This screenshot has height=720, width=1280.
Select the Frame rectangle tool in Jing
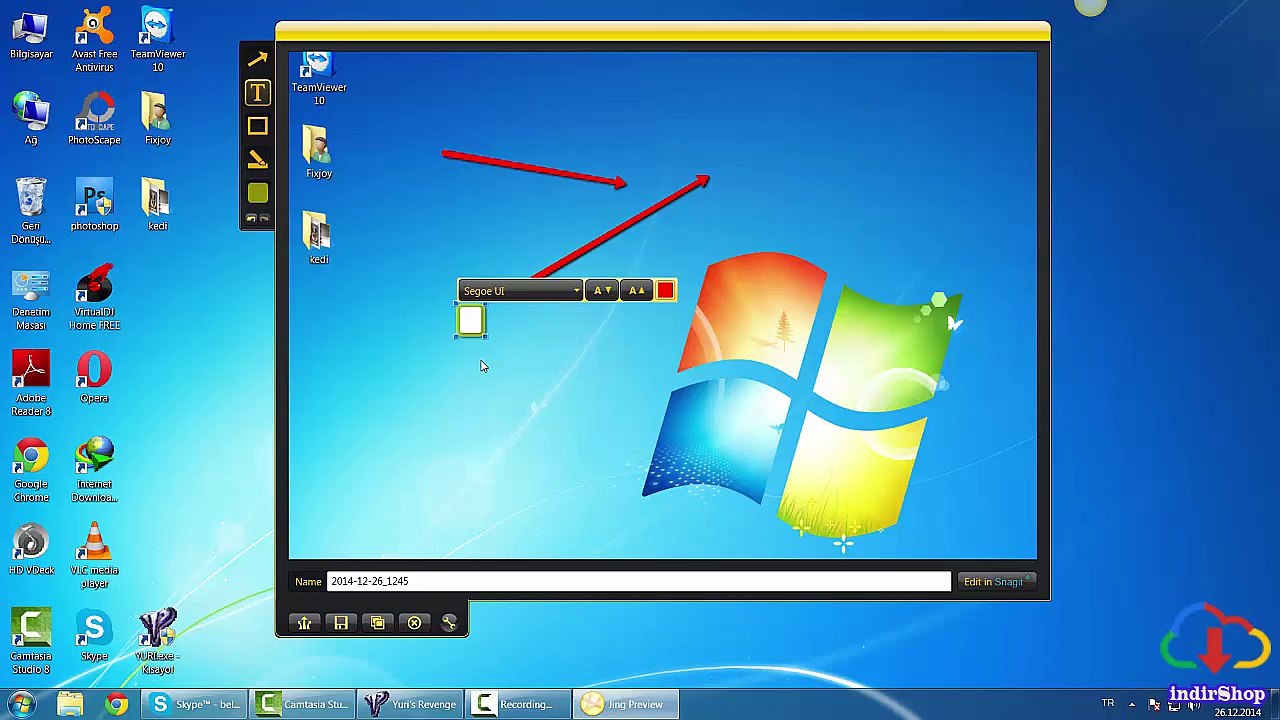click(x=257, y=126)
